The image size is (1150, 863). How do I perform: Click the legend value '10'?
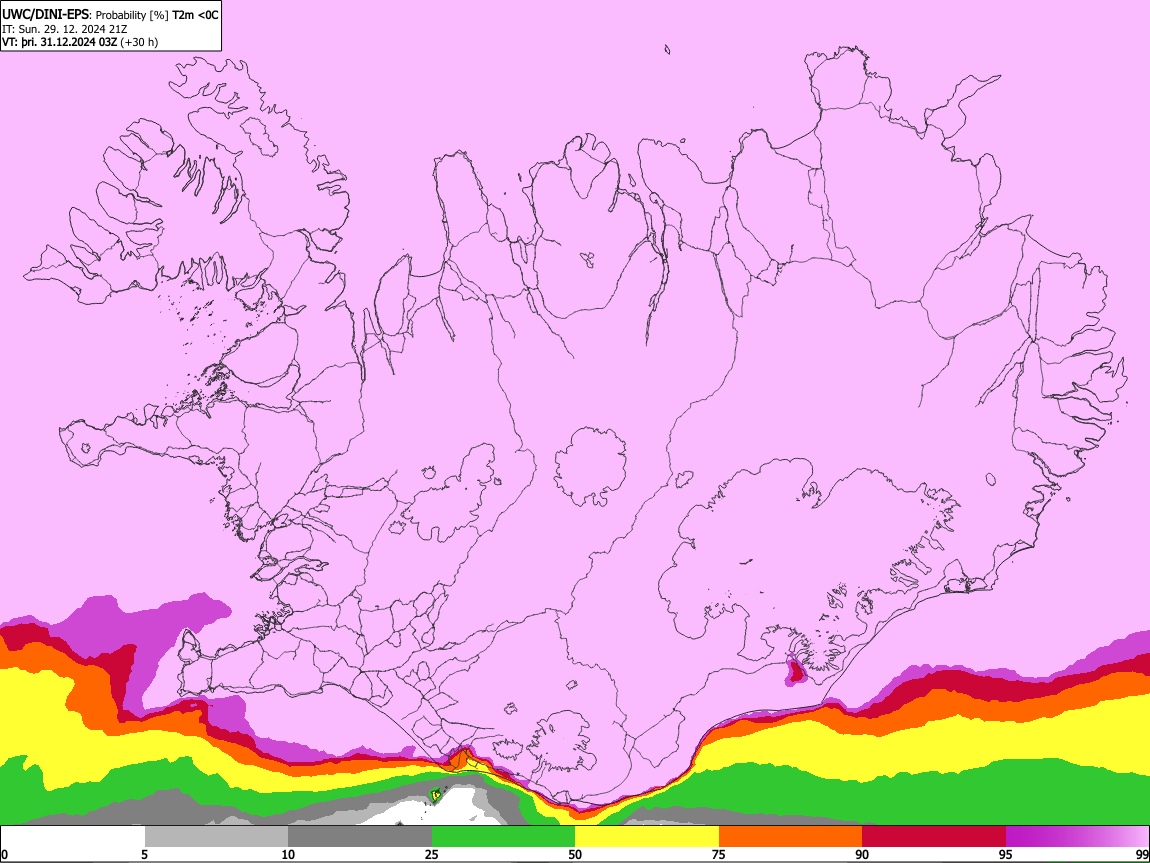pos(288,855)
